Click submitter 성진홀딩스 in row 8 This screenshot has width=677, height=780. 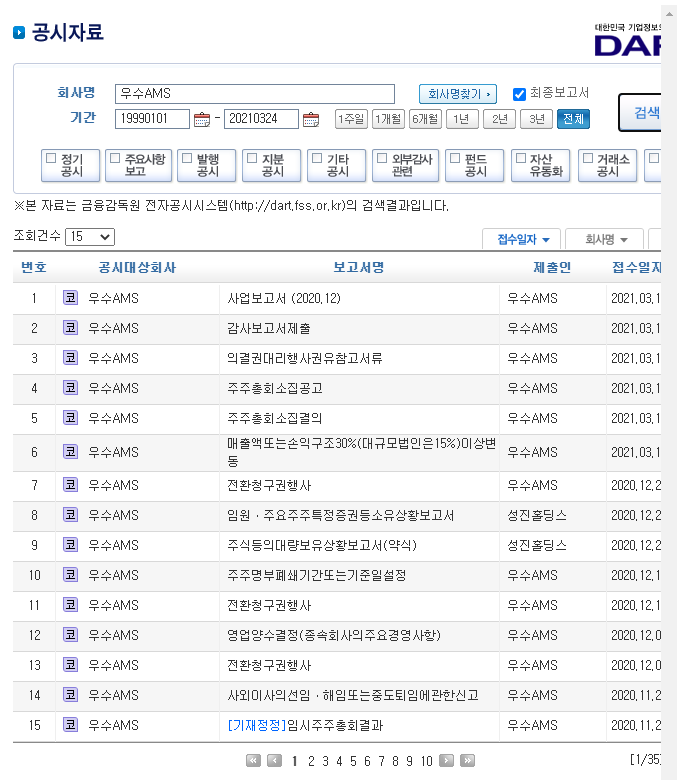click(x=537, y=515)
